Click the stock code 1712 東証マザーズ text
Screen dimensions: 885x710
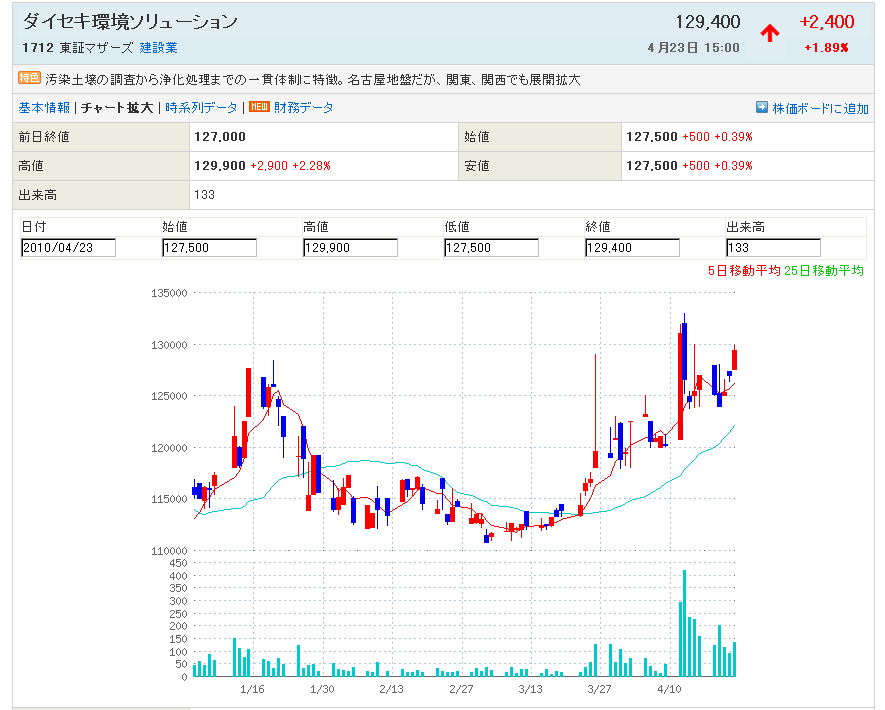coord(78,48)
